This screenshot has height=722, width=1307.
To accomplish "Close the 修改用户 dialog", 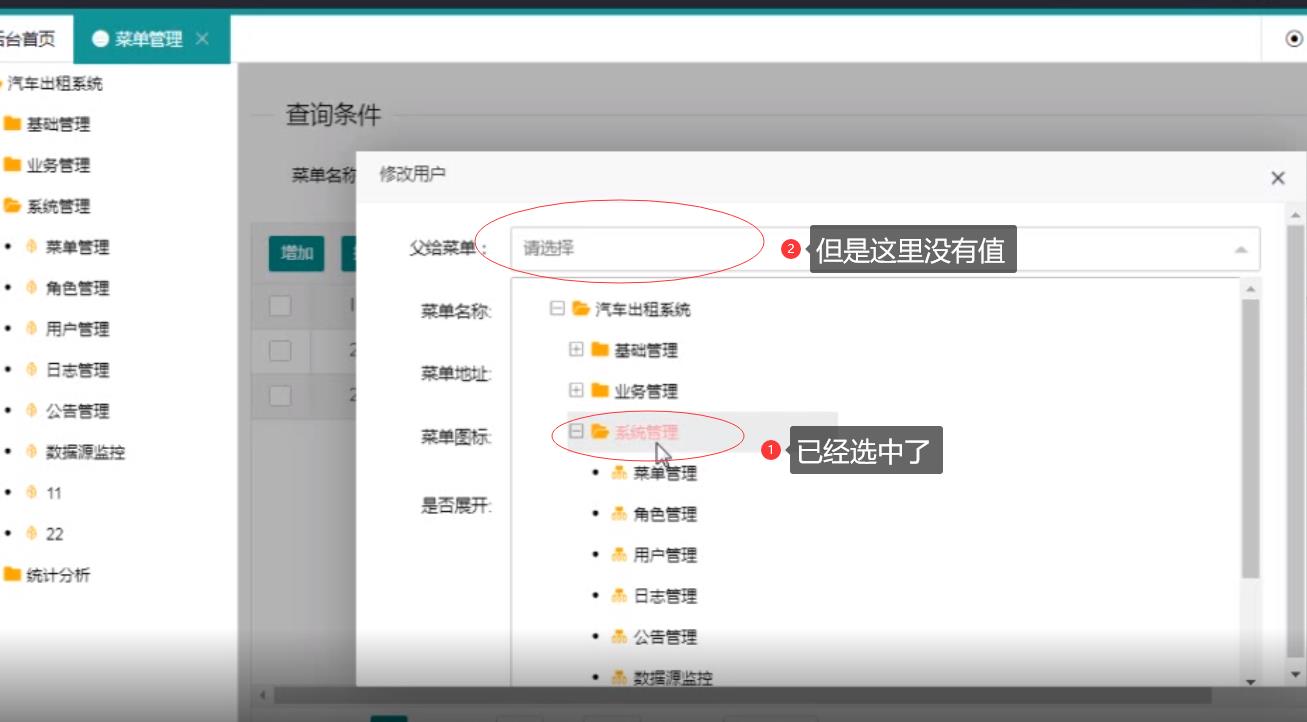I will pyautogui.click(x=1278, y=178).
